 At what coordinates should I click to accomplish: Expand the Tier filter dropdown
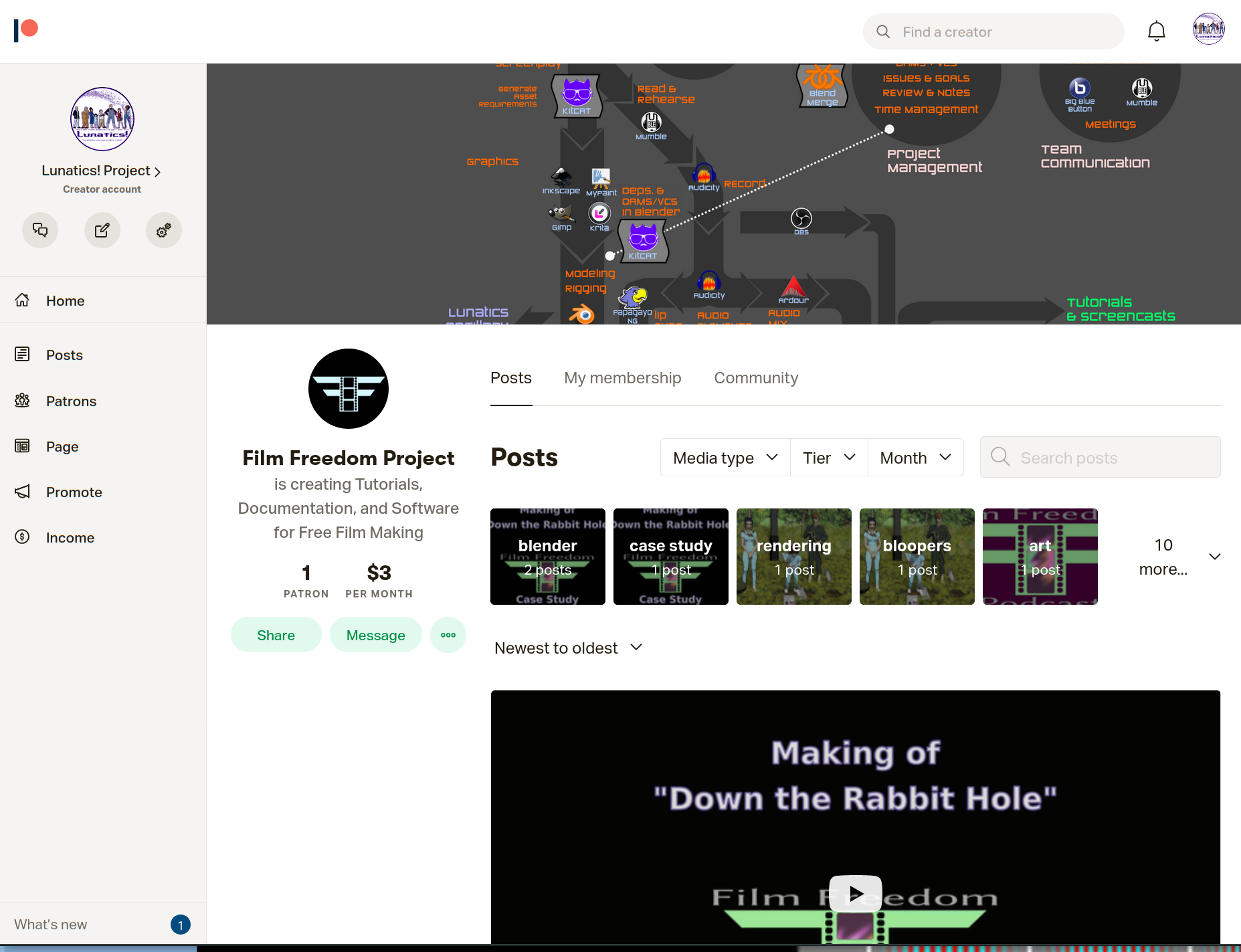(829, 458)
